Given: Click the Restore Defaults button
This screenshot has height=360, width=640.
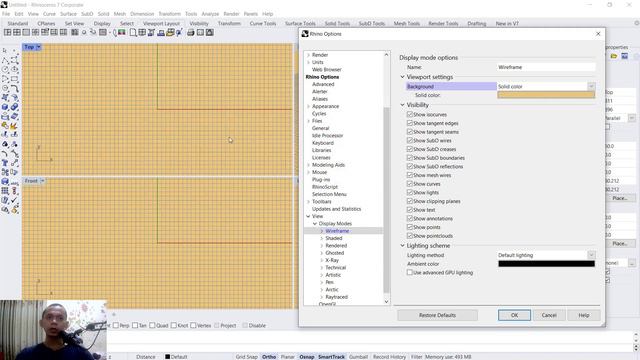Looking at the screenshot, I should [x=437, y=315].
